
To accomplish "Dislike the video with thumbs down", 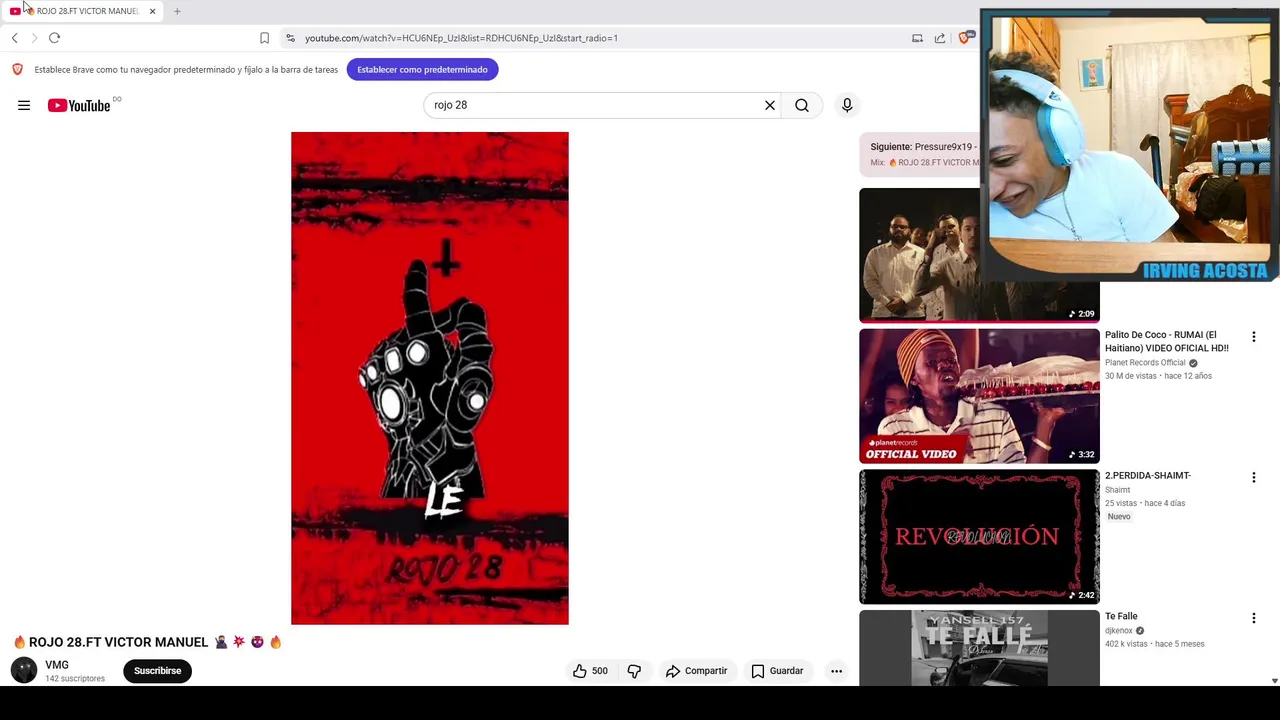I will (x=634, y=671).
